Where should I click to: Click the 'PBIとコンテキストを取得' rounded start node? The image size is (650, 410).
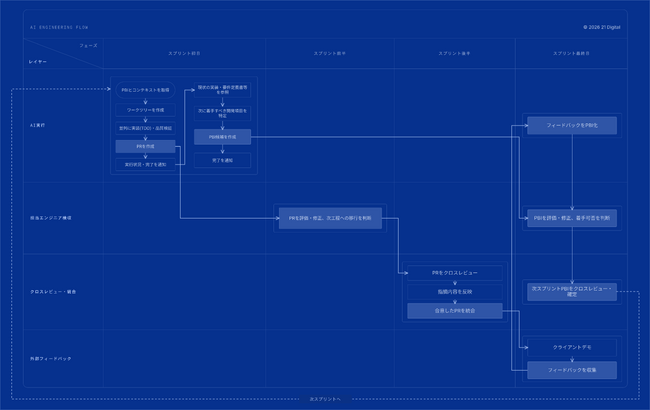[145, 90]
